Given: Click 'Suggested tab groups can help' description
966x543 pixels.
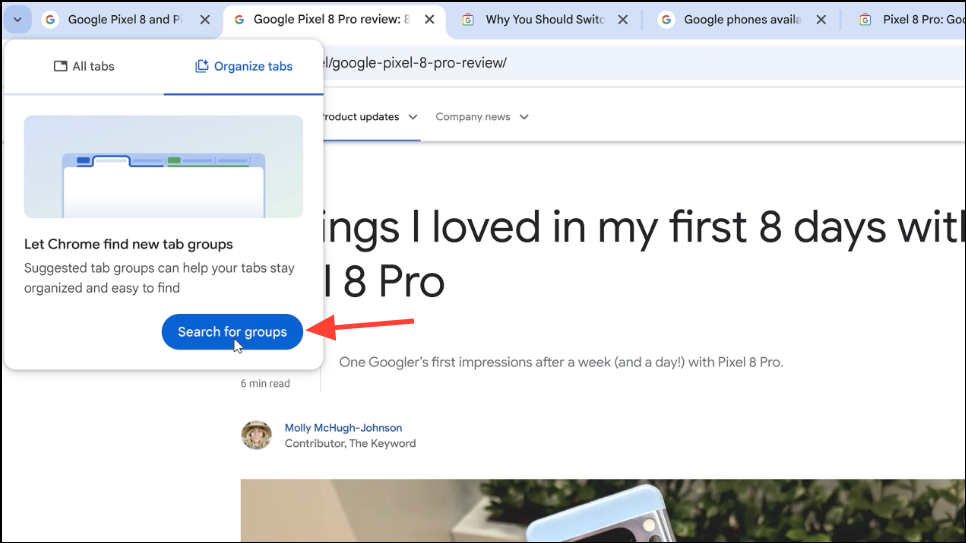Looking at the screenshot, I should point(159,278).
